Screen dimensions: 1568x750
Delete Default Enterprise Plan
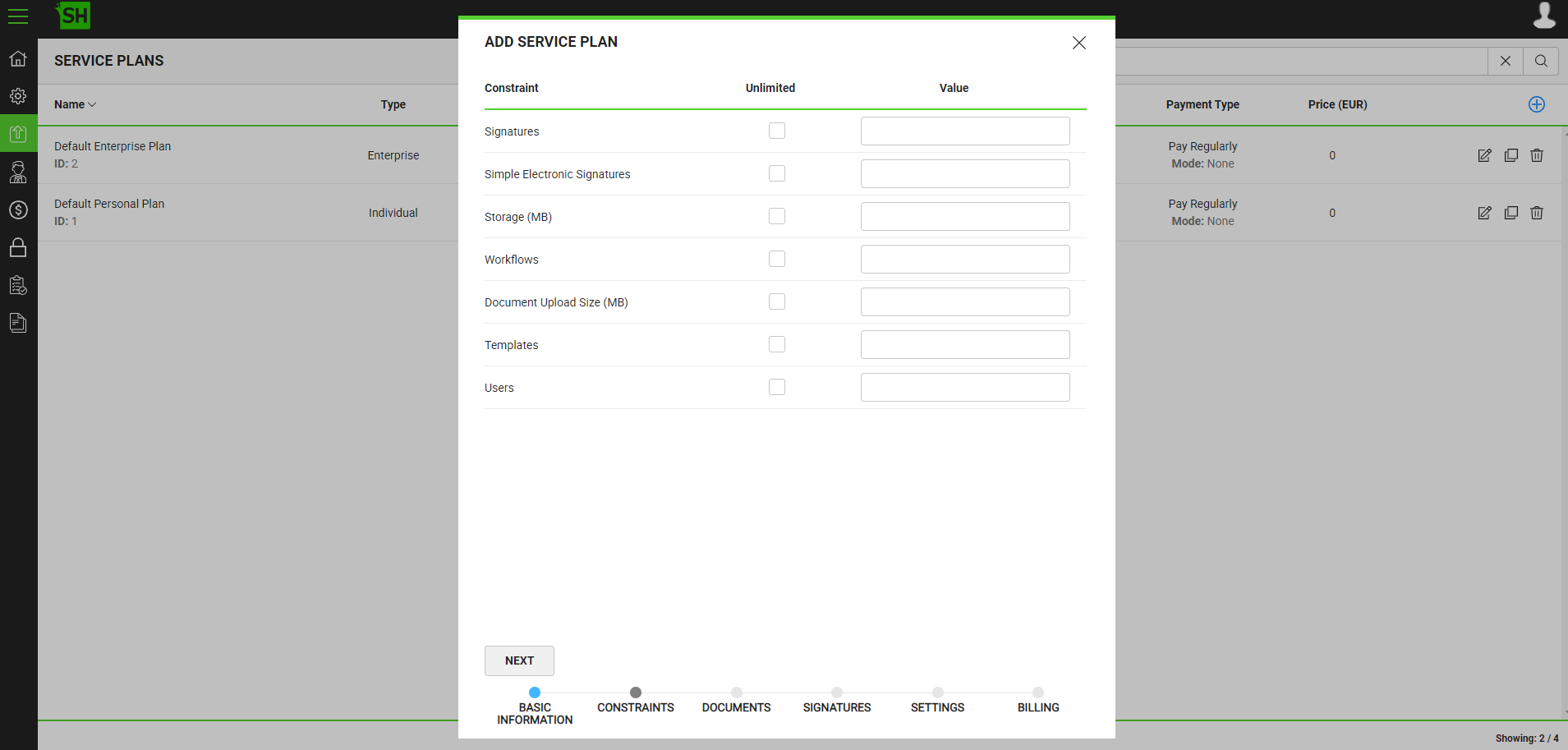pyautogui.click(x=1537, y=155)
